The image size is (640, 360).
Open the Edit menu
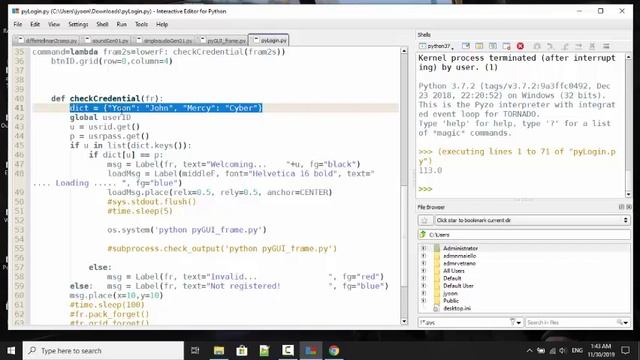click(35, 24)
